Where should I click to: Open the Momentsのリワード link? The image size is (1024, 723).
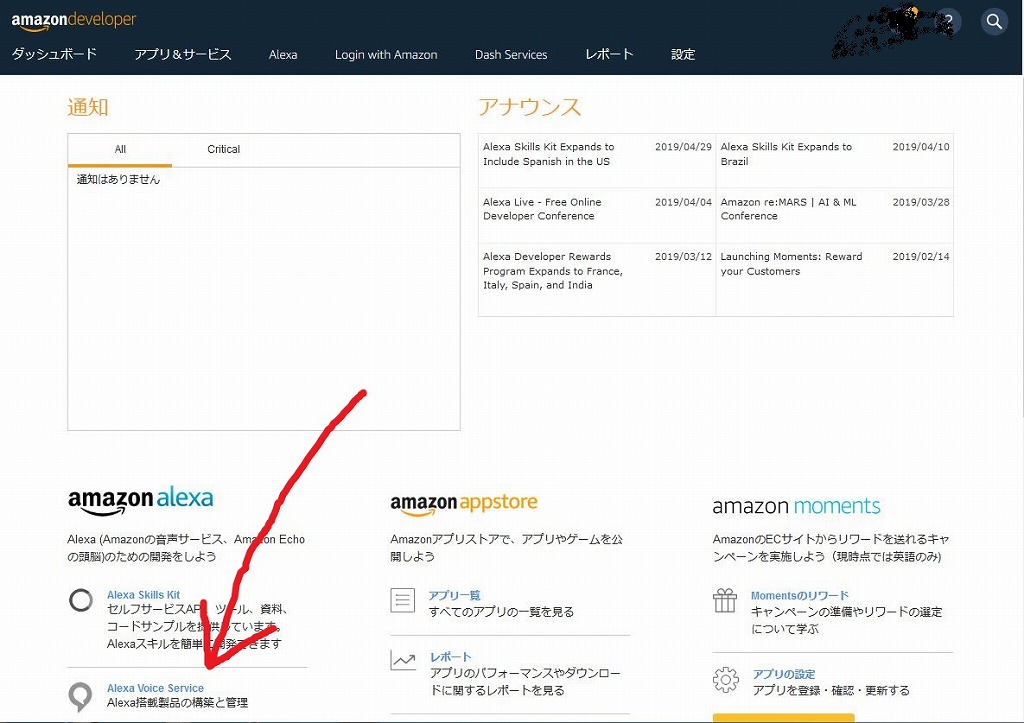pos(799,596)
